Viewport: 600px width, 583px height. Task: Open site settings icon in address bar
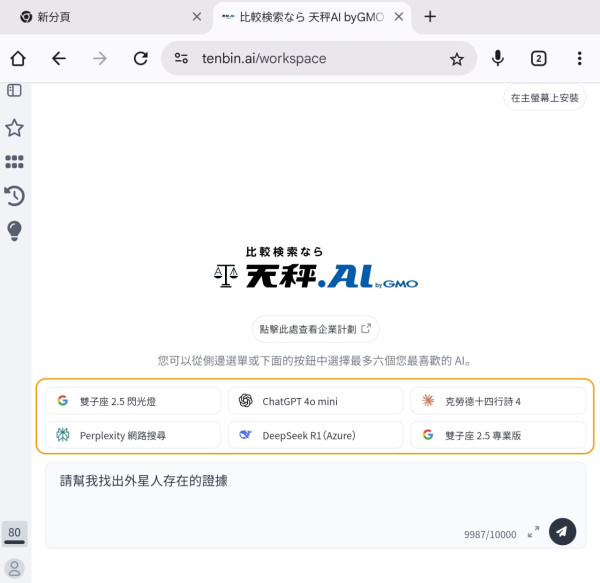181,58
